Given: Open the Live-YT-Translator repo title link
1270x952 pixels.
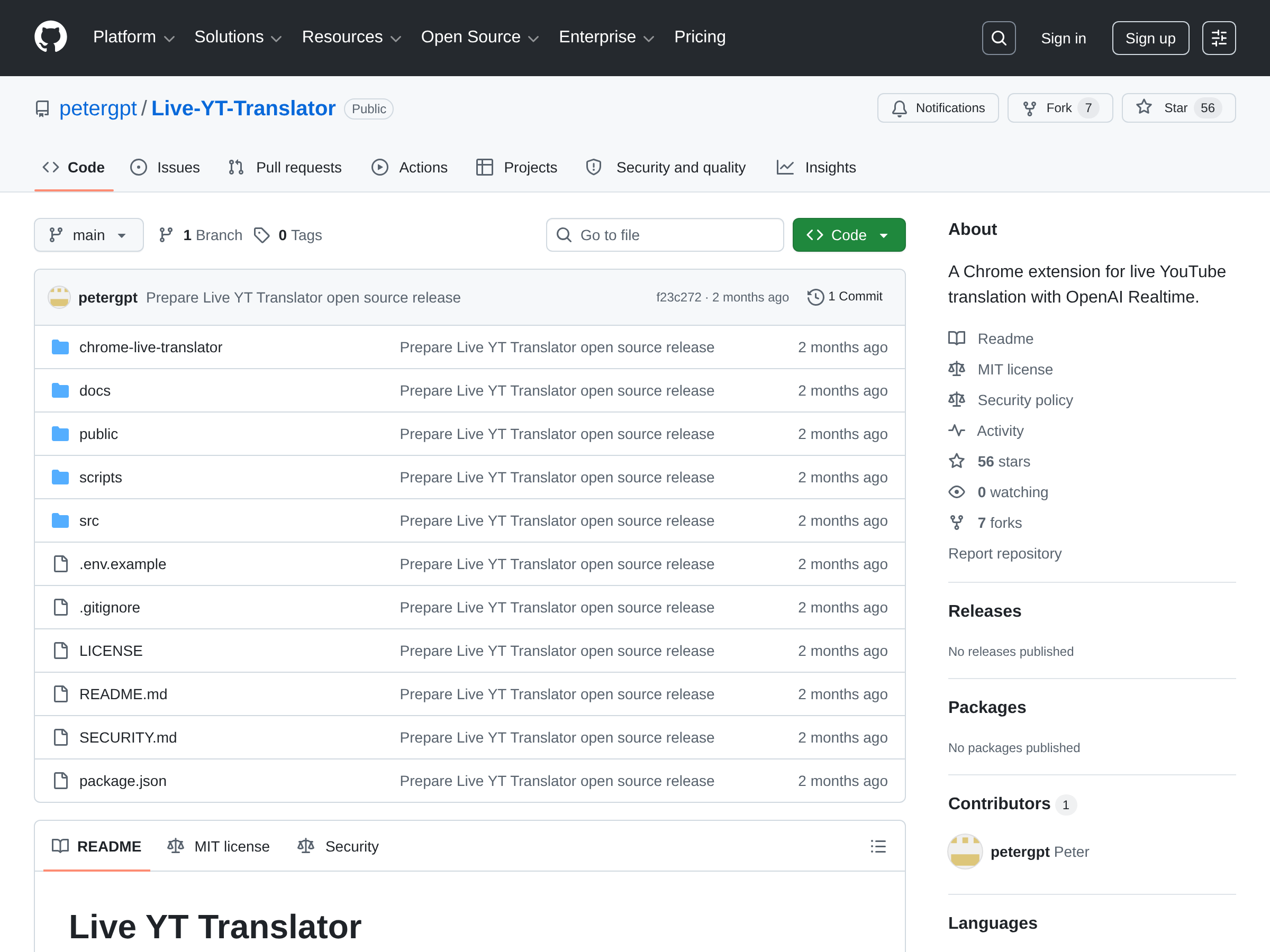Looking at the screenshot, I should (243, 108).
